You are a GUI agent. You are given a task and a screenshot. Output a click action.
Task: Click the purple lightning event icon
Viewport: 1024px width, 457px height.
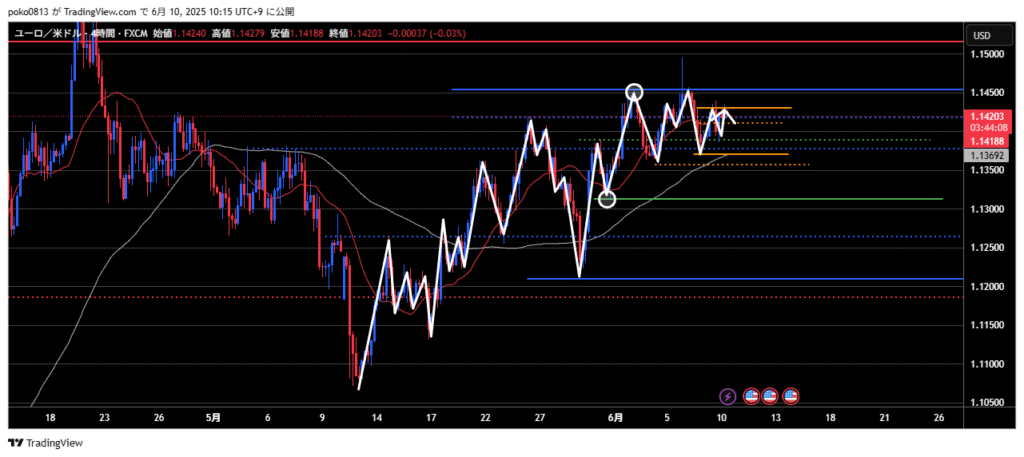pos(728,396)
